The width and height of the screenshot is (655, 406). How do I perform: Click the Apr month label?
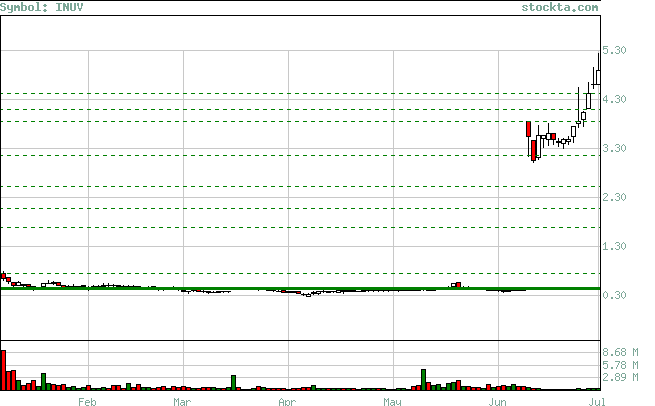coord(287,401)
